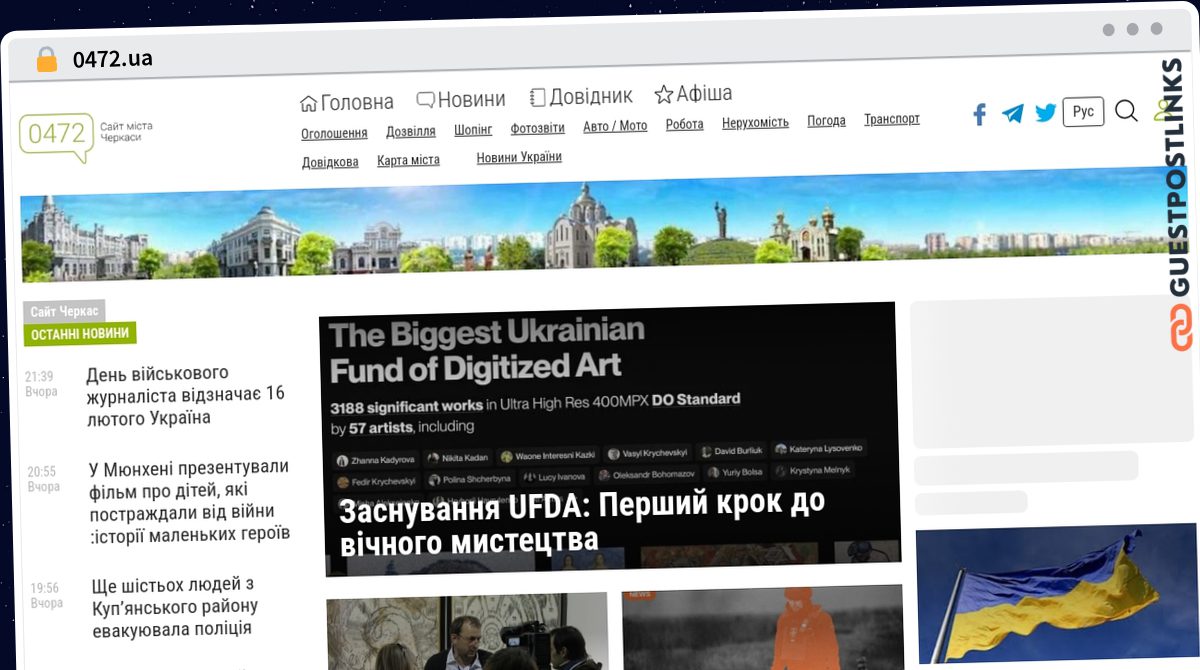
Task: Click the Сайт міста Черкаси tagline
Action: [x=126, y=131]
